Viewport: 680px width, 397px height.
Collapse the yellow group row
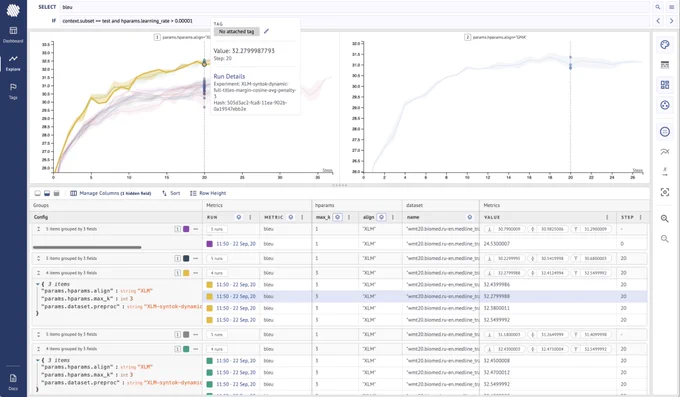pyautogui.click(x=38, y=273)
